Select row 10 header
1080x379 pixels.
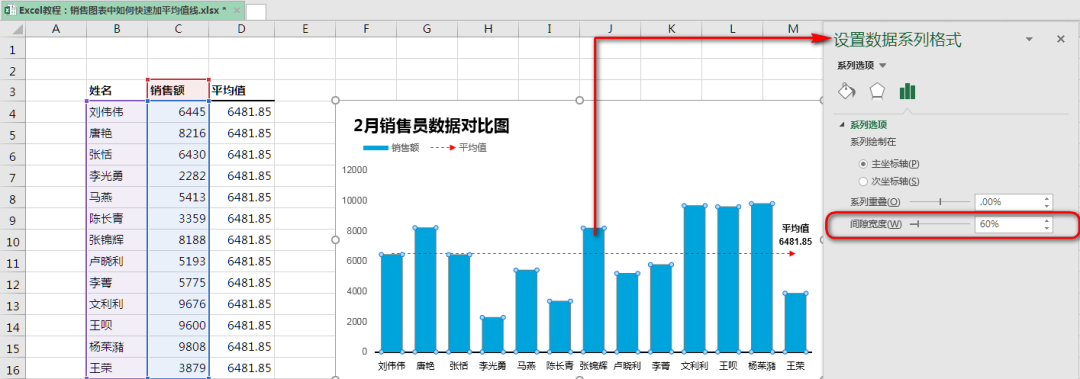(x=12, y=240)
